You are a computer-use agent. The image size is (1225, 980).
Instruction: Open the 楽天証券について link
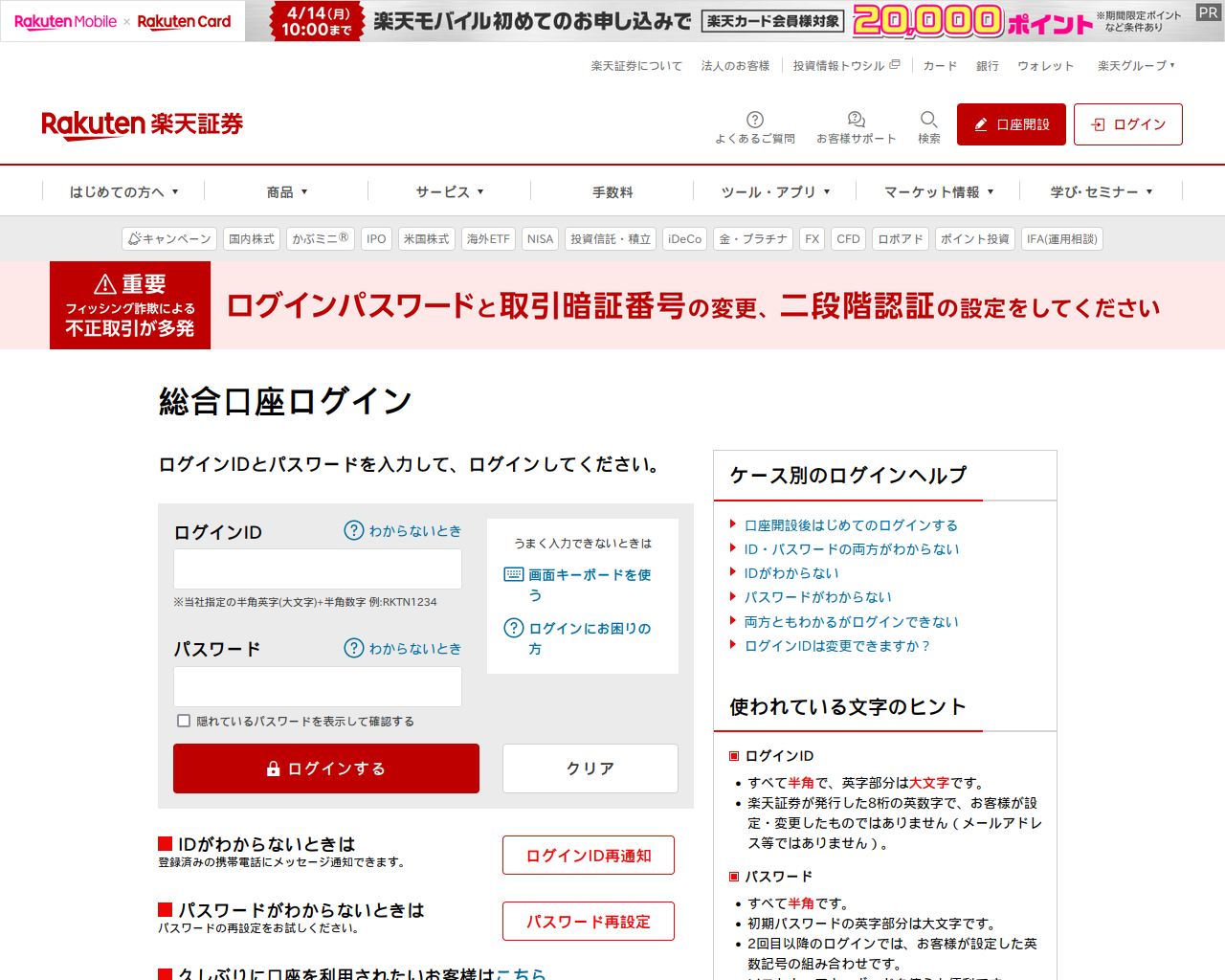click(x=636, y=66)
